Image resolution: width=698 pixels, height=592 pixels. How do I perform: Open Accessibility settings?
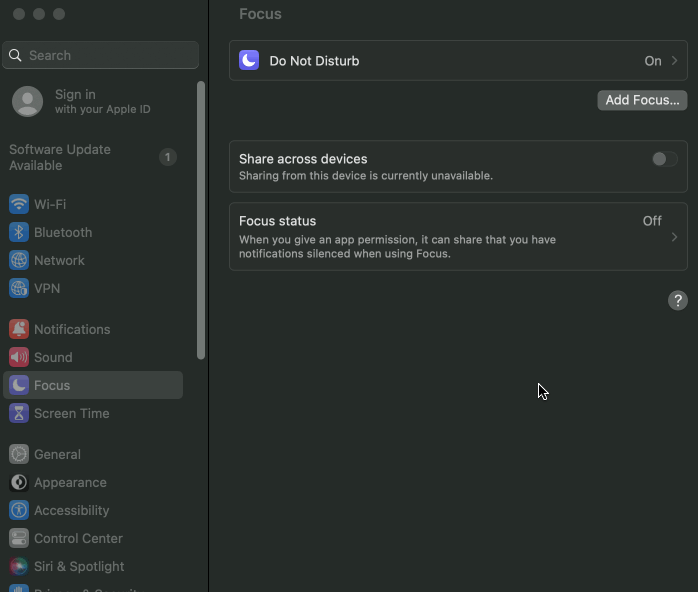click(x=93, y=511)
